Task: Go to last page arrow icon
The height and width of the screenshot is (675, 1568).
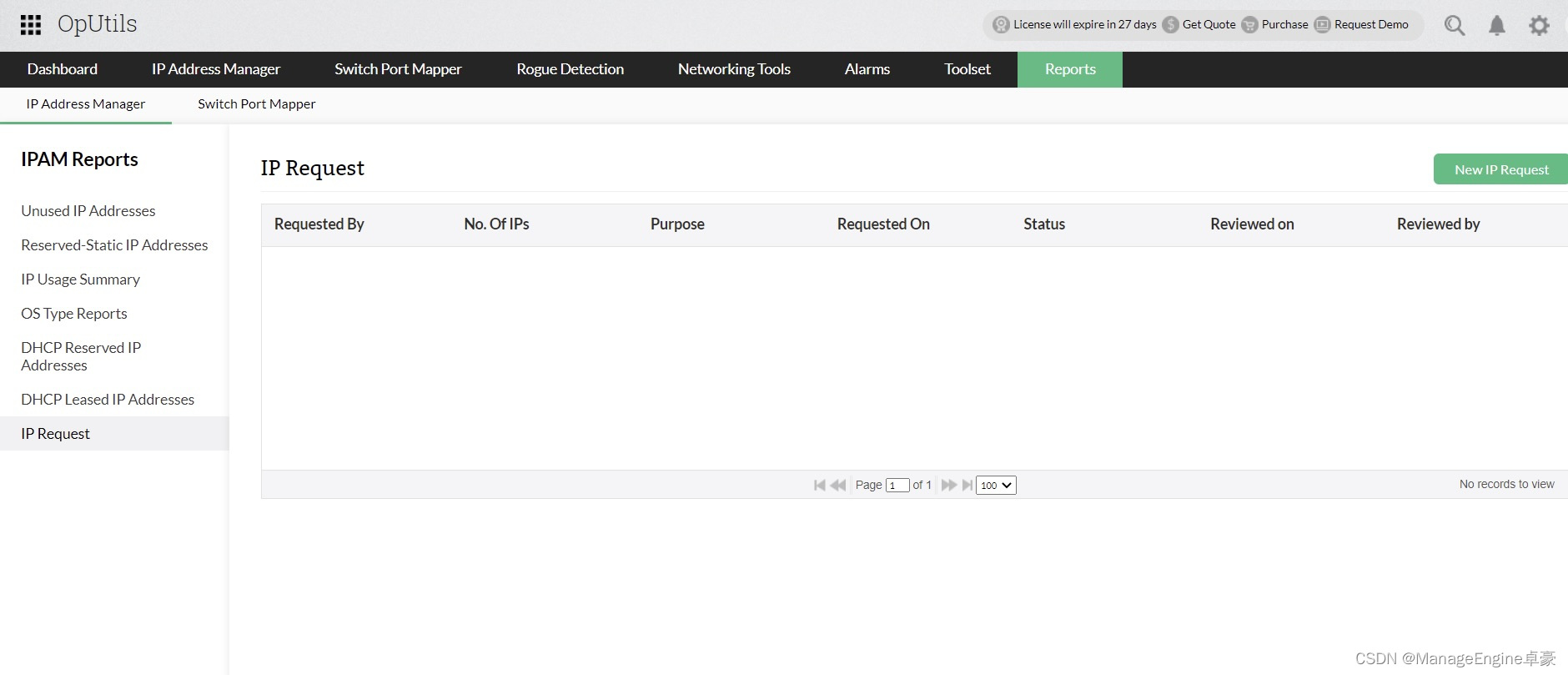Action: (967, 485)
